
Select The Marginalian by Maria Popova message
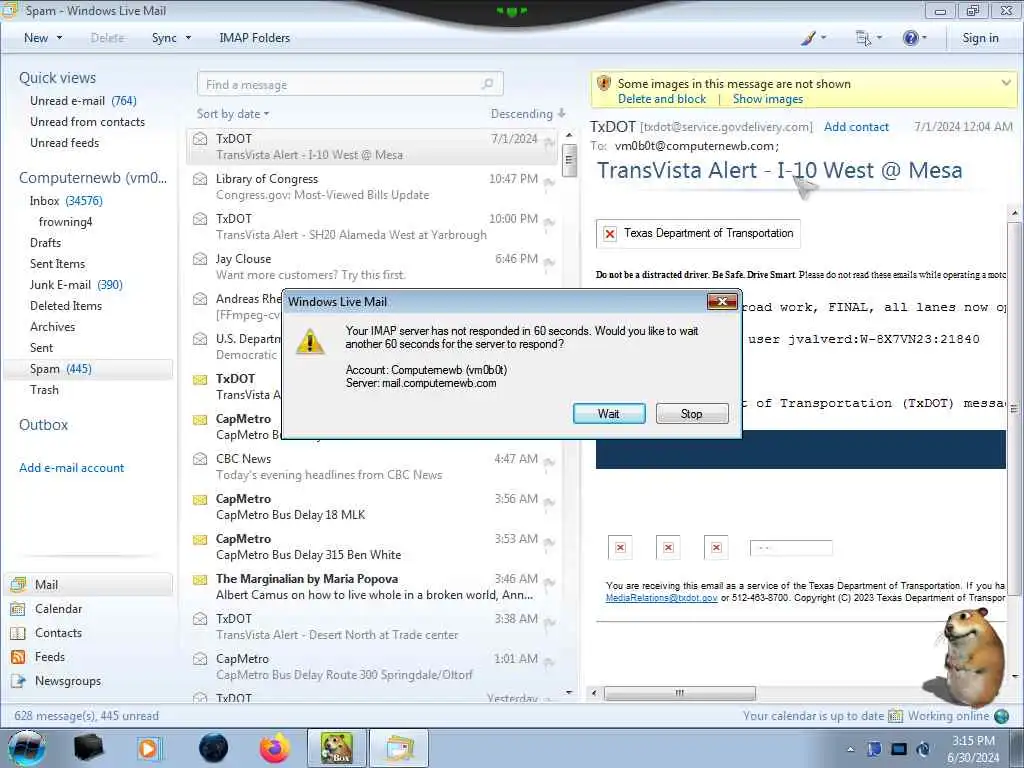[372, 586]
